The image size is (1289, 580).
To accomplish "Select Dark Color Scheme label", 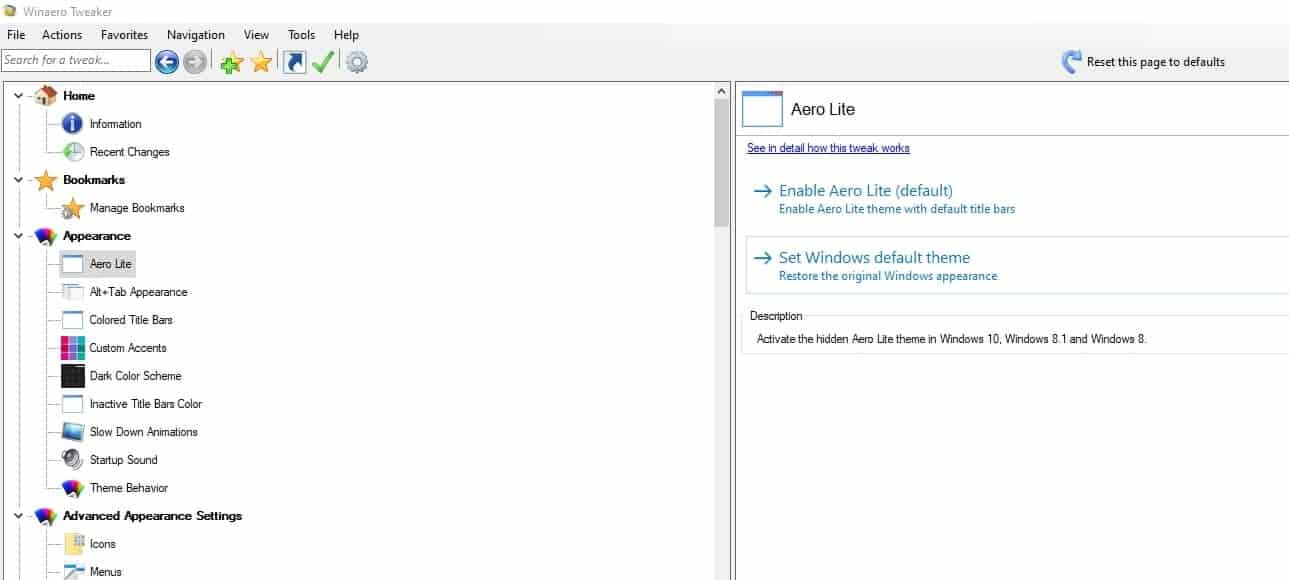I will 135,376.
